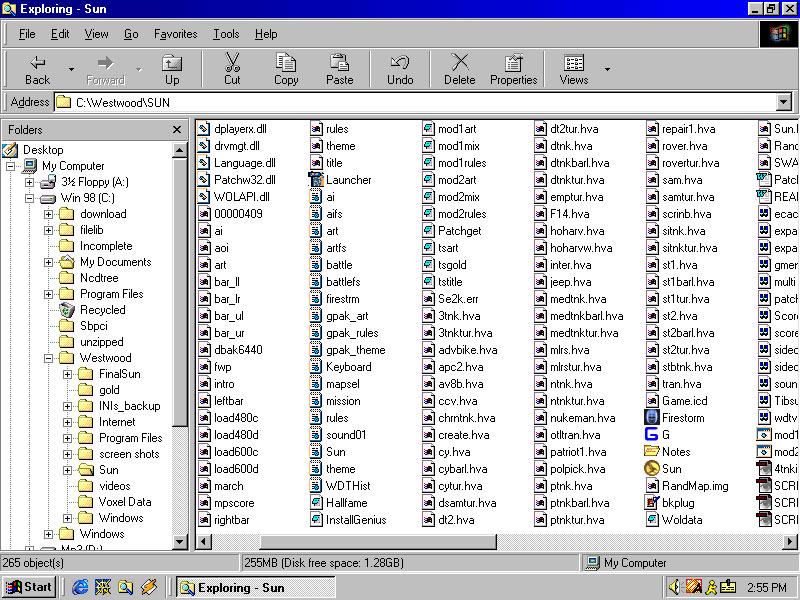Image resolution: width=800 pixels, height=600 pixels.
Task: Select the WDTHist file
Action: [x=340, y=486]
